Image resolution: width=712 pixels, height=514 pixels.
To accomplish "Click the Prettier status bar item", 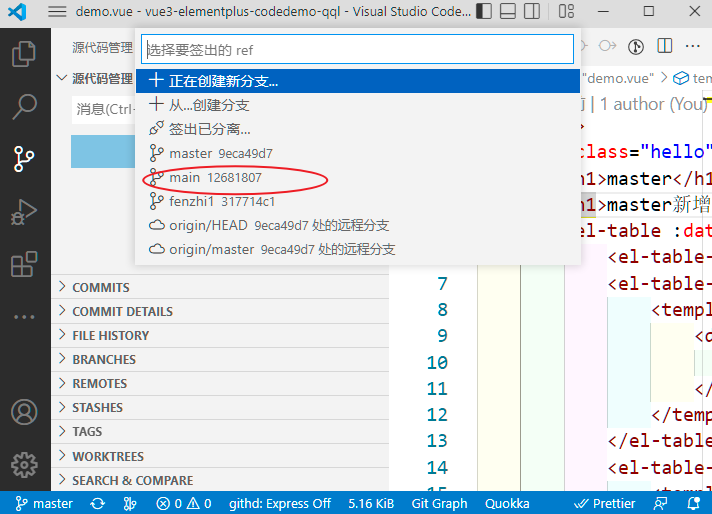I will coord(604,503).
